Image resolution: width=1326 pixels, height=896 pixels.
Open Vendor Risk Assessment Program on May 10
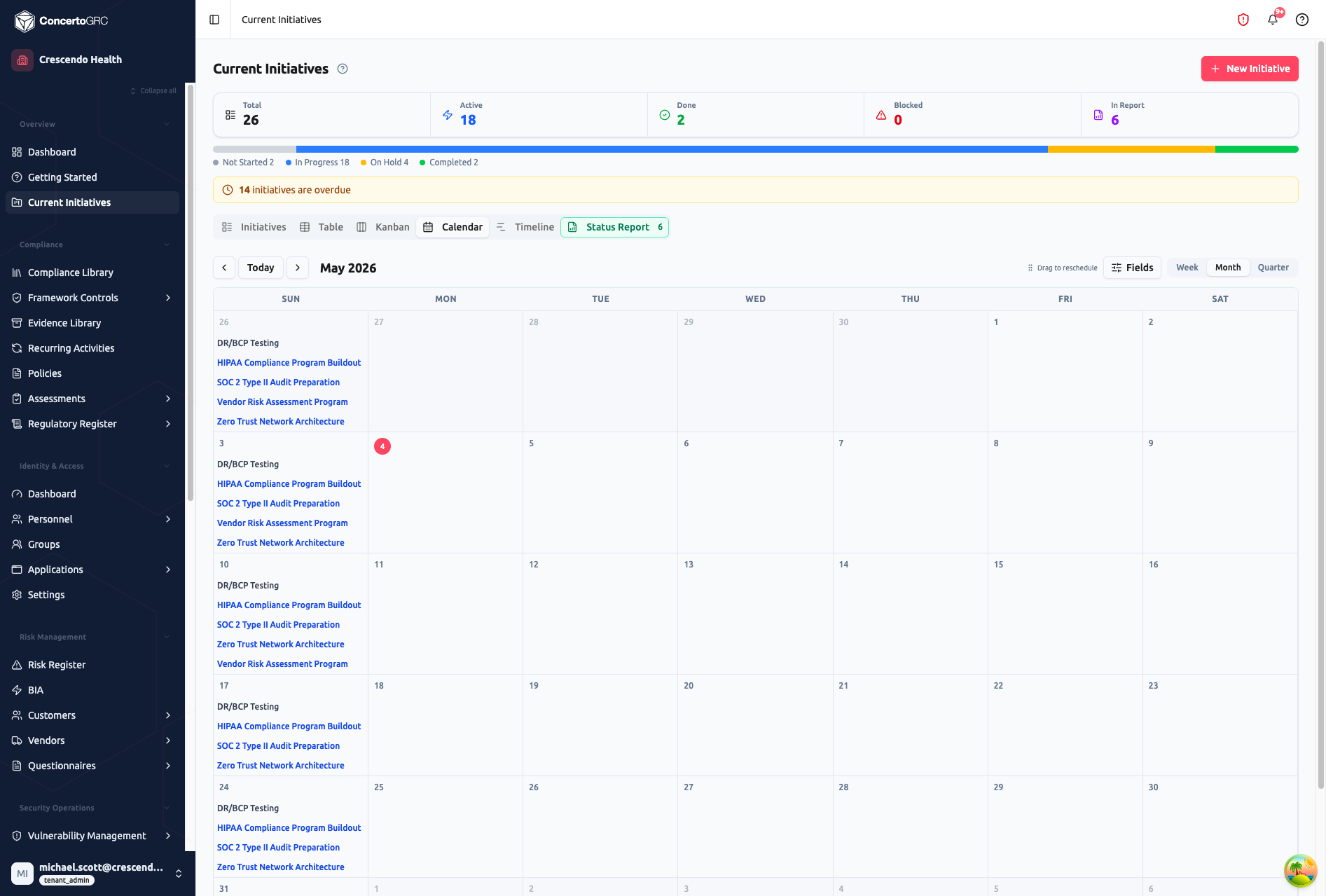pos(282,664)
